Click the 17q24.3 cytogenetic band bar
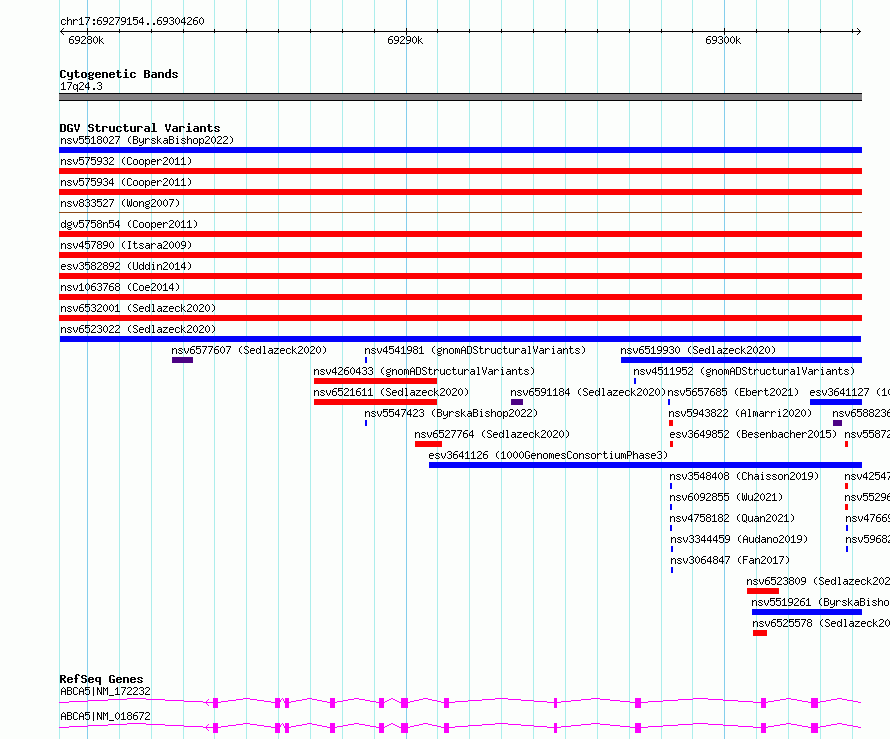The height and width of the screenshot is (739, 890). [460, 97]
